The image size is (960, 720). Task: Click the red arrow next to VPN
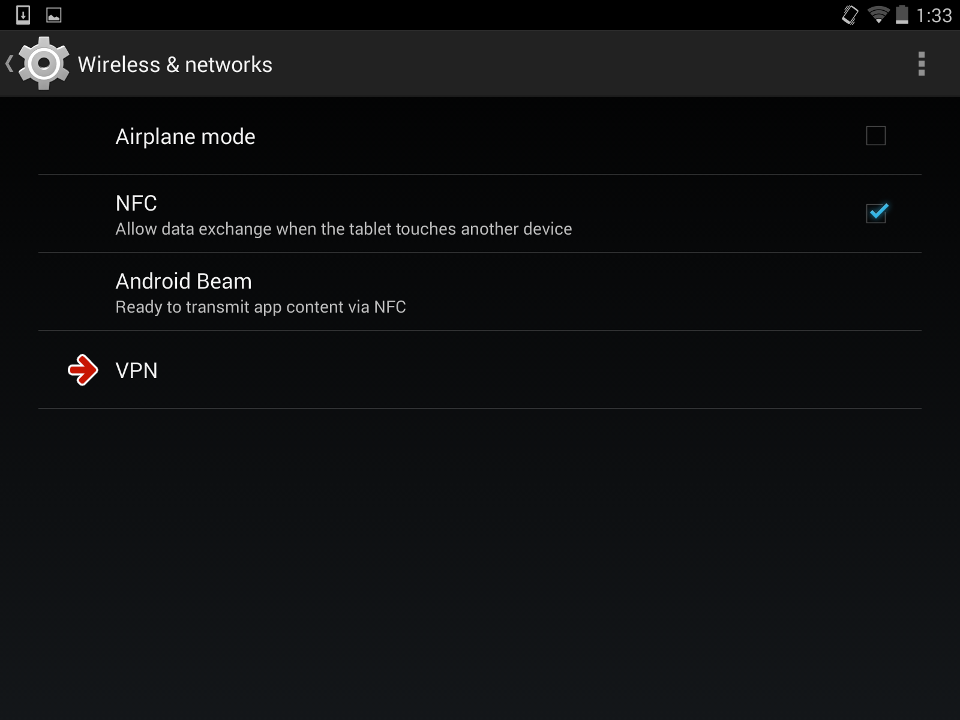[83, 370]
